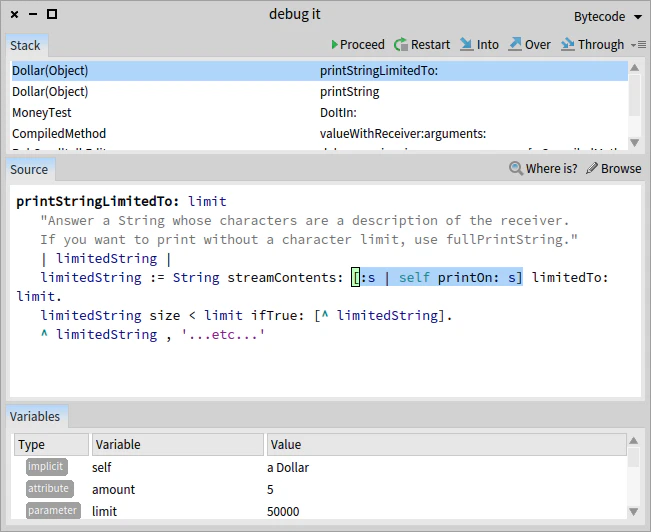The height and width of the screenshot is (532, 651).
Task: Click the Browse button label
Action: click(621, 168)
